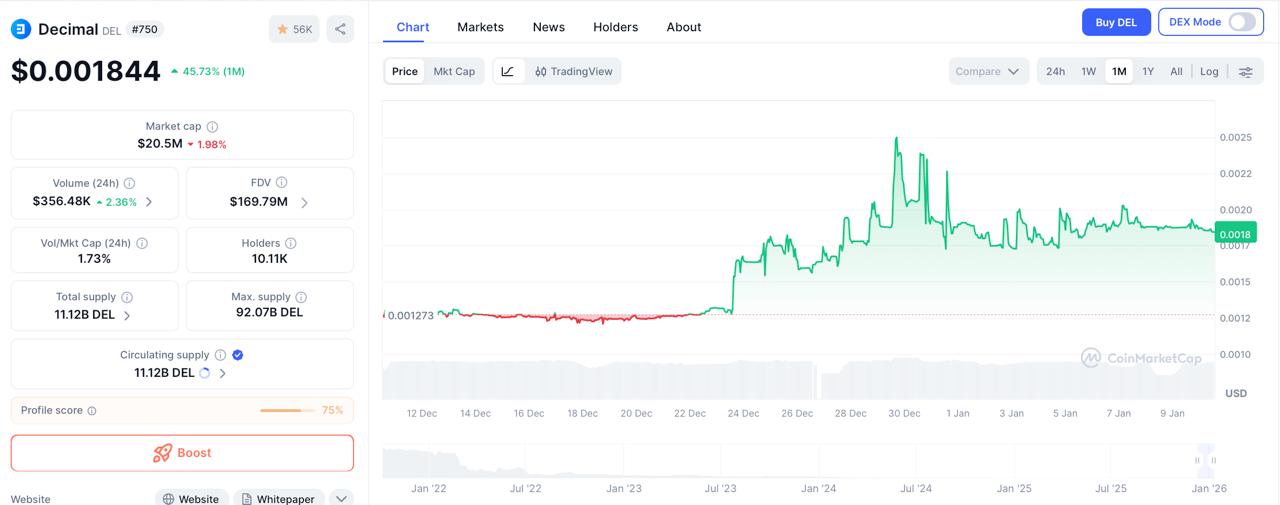Switch chart to Mkt Cap view

454,71
